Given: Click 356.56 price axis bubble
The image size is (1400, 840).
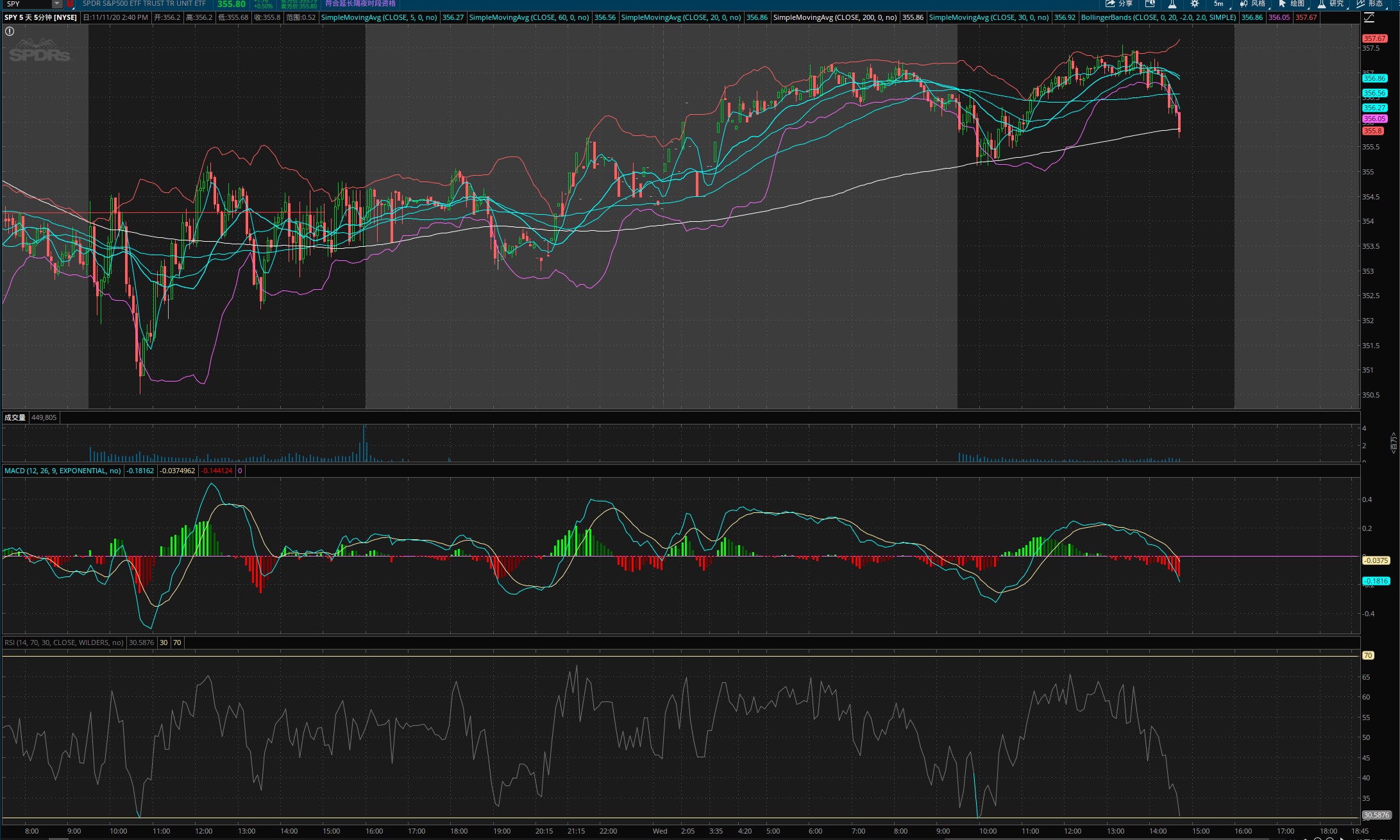Looking at the screenshot, I should tap(1375, 93).
